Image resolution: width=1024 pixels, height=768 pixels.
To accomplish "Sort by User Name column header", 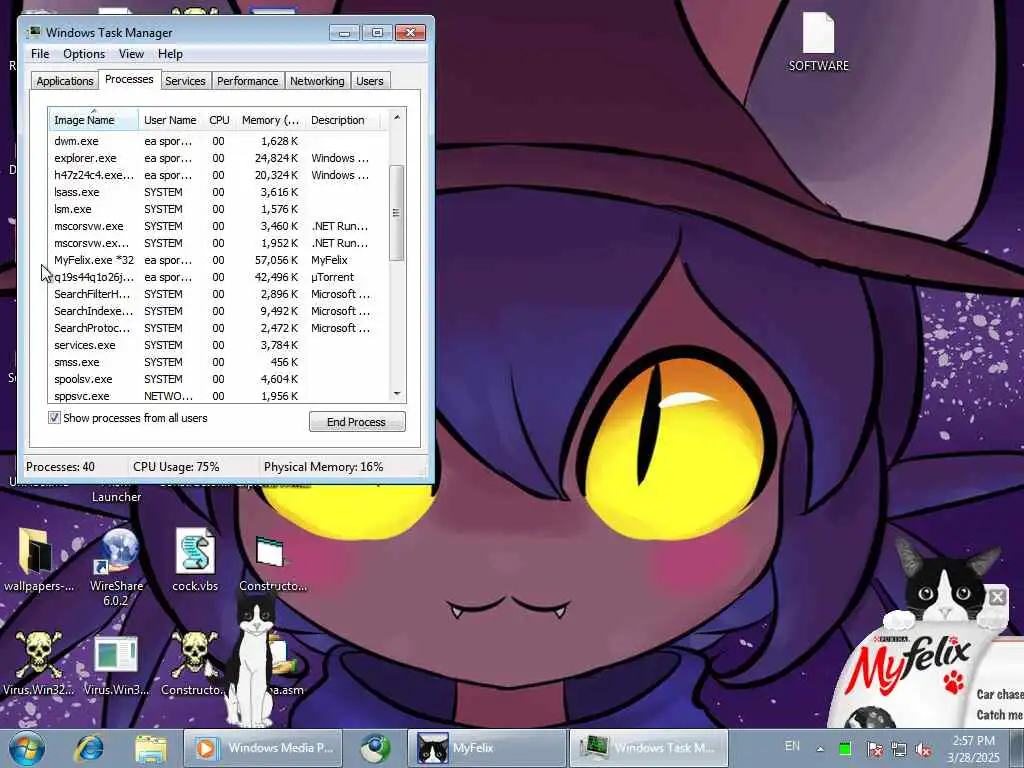I will point(170,120).
